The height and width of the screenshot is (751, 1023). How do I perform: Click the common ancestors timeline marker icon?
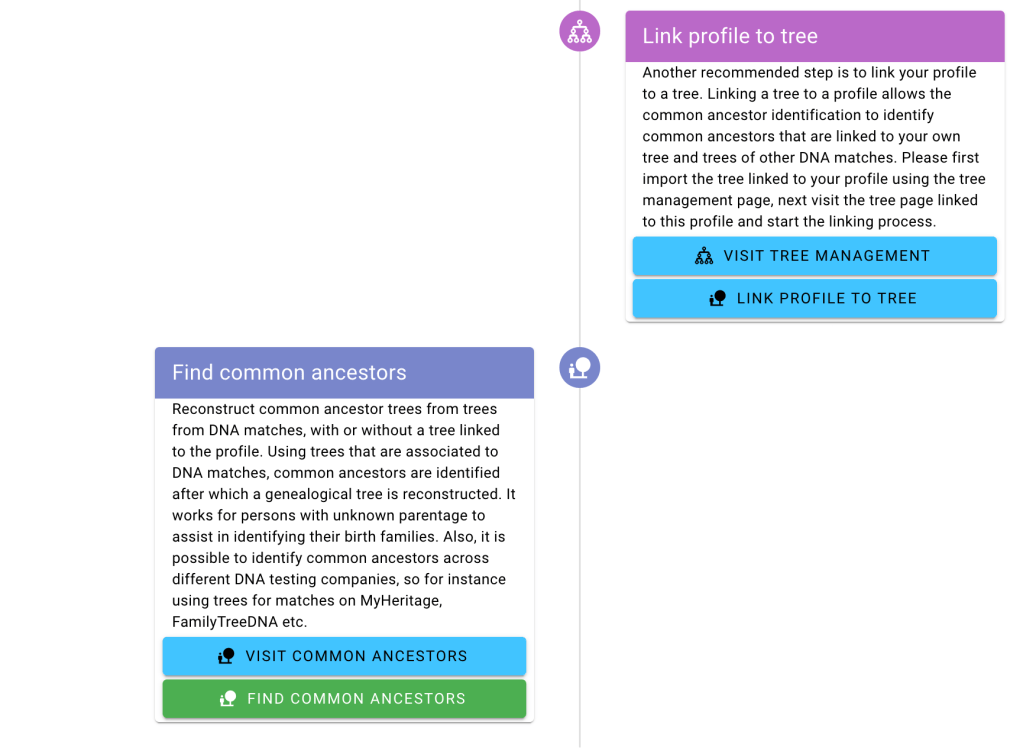pos(580,368)
